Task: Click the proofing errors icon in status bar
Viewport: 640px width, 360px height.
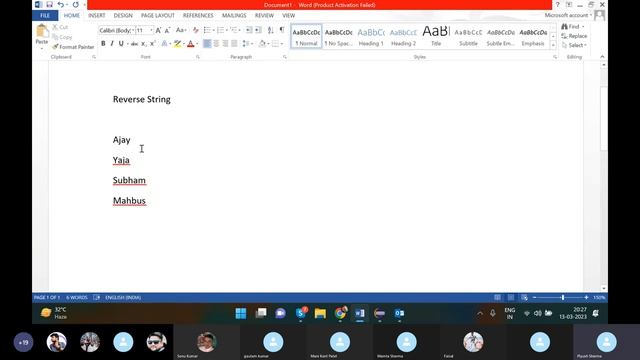Action: coord(96,298)
